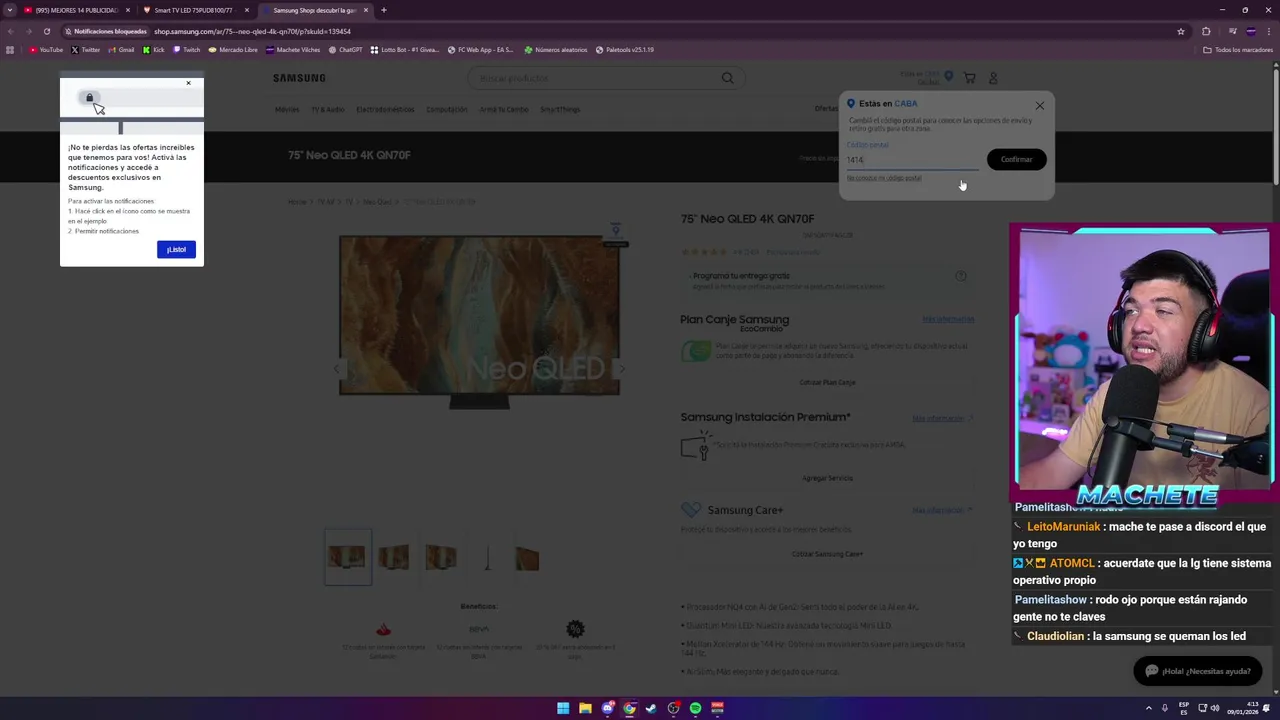The width and height of the screenshot is (1280, 720).
Task: Open the Chrome extensions puzzle icon
Action: tap(1206, 31)
